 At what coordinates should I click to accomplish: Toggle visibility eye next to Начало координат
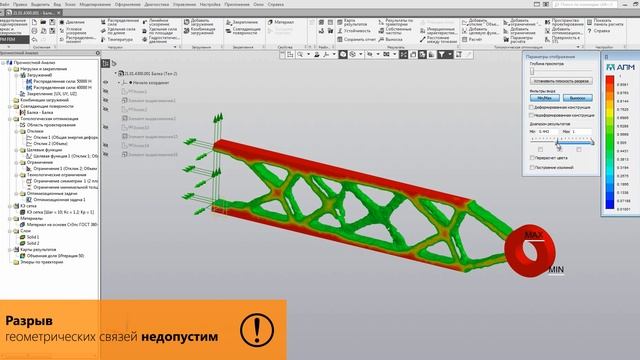(x=106, y=82)
